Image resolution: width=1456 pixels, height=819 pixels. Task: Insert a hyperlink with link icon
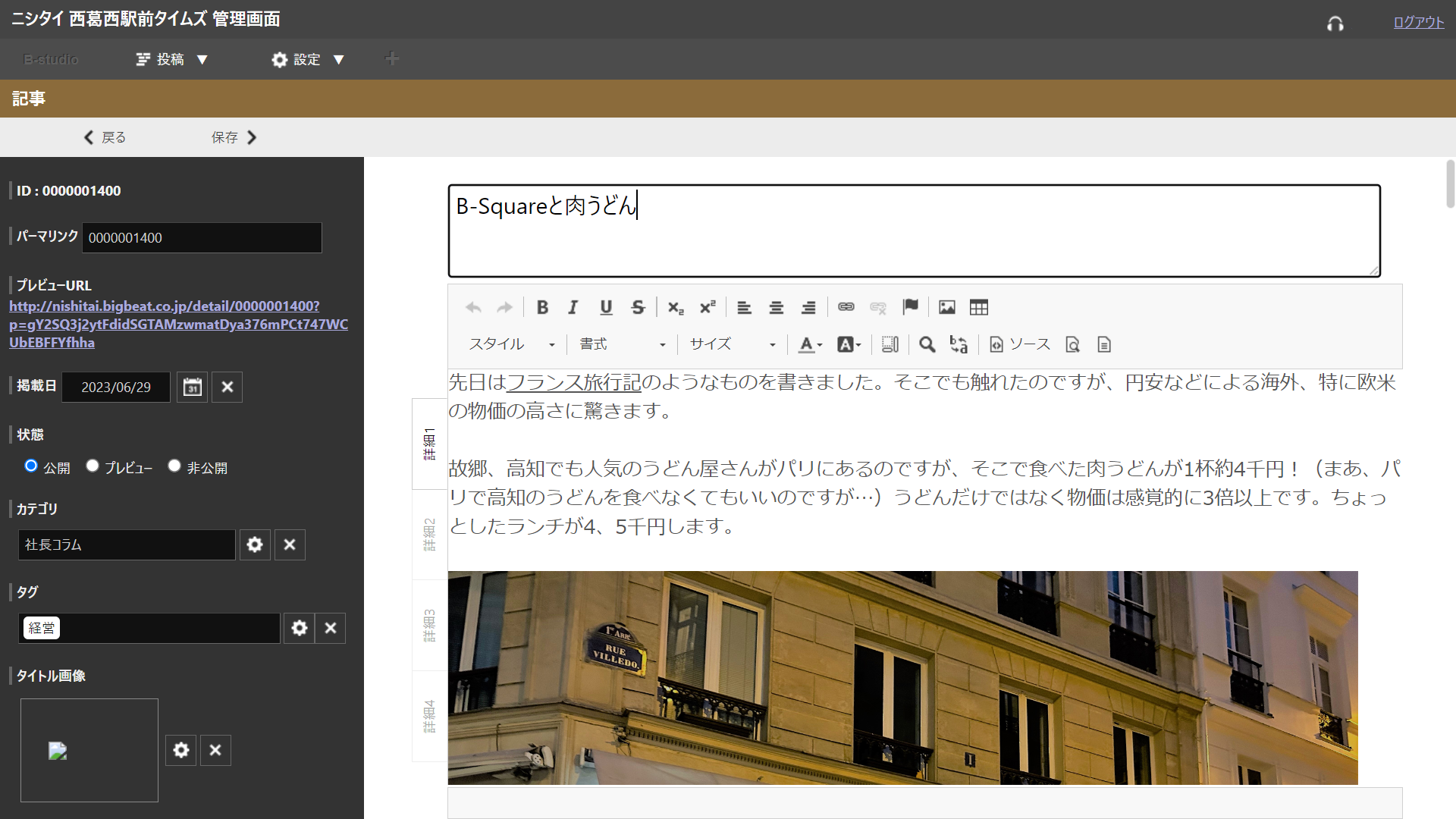(x=846, y=307)
